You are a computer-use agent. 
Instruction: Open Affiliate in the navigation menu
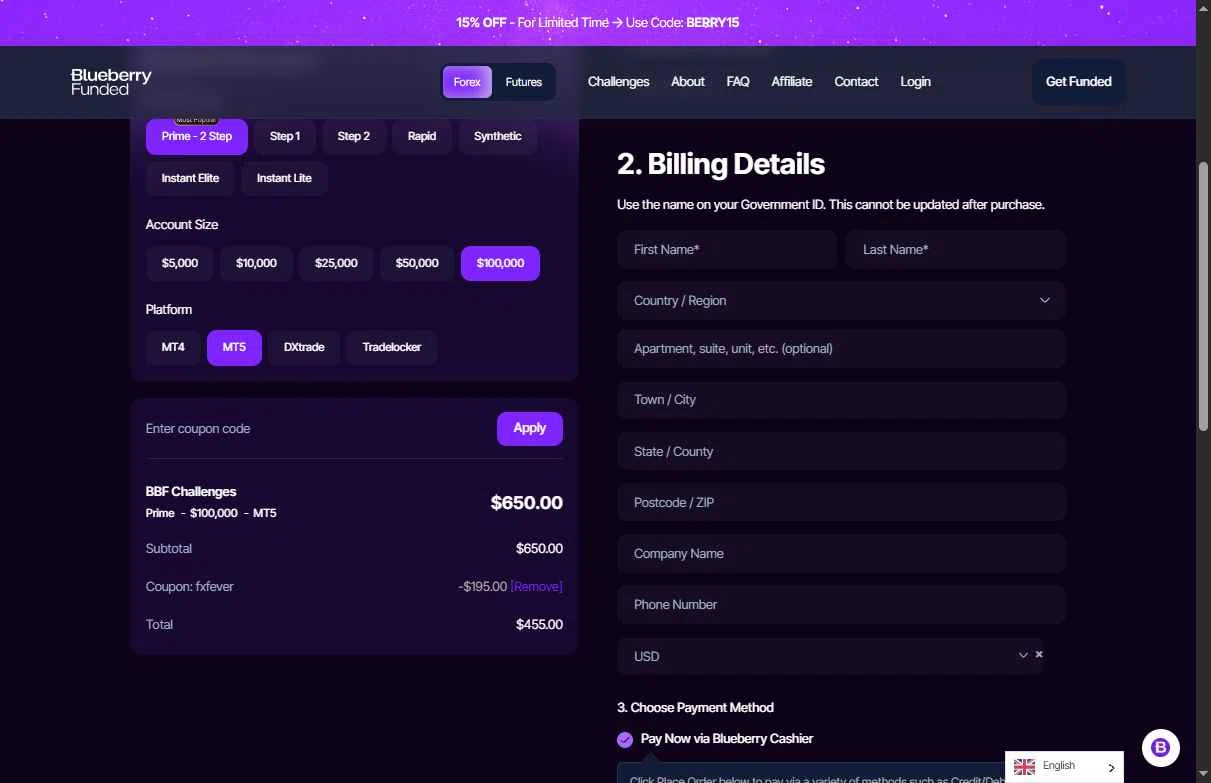(792, 82)
